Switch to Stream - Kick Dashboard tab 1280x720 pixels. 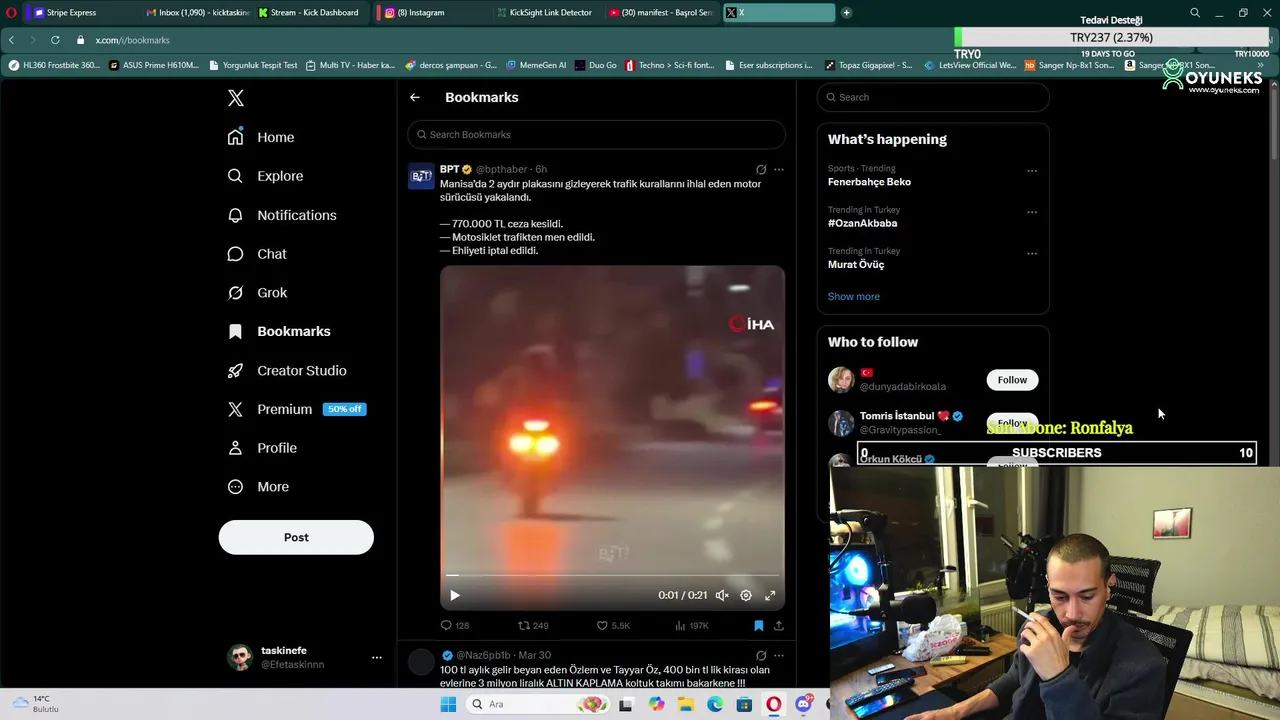click(x=309, y=13)
